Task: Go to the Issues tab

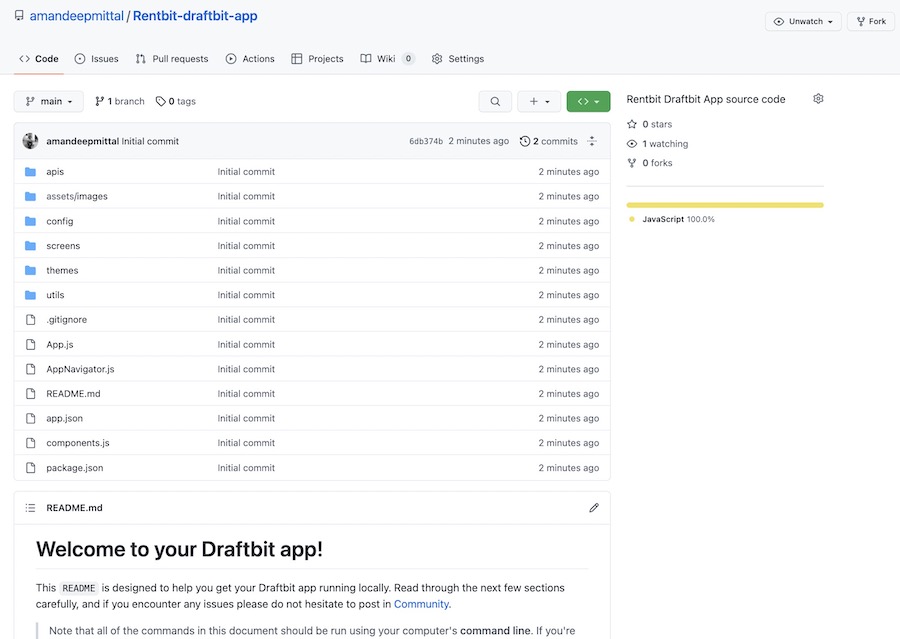Action: point(96,59)
